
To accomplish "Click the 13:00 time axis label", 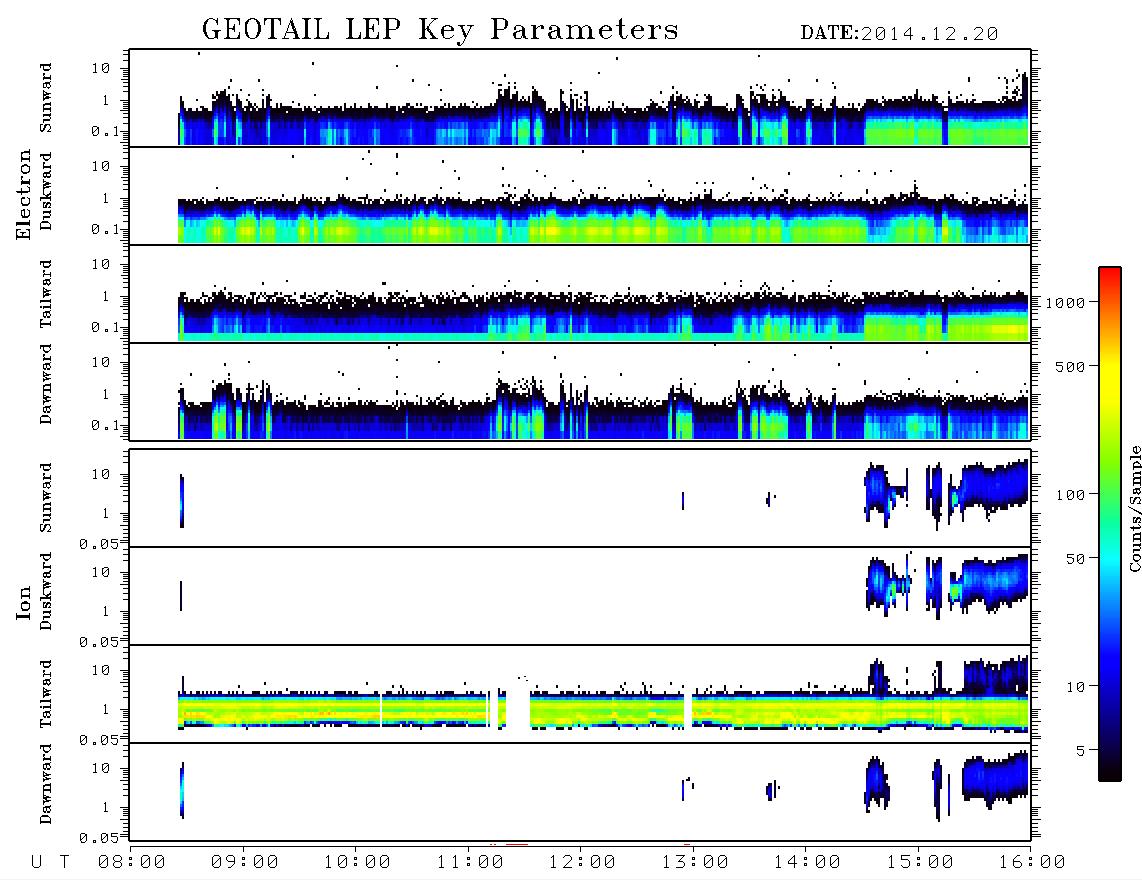I will point(695,863).
